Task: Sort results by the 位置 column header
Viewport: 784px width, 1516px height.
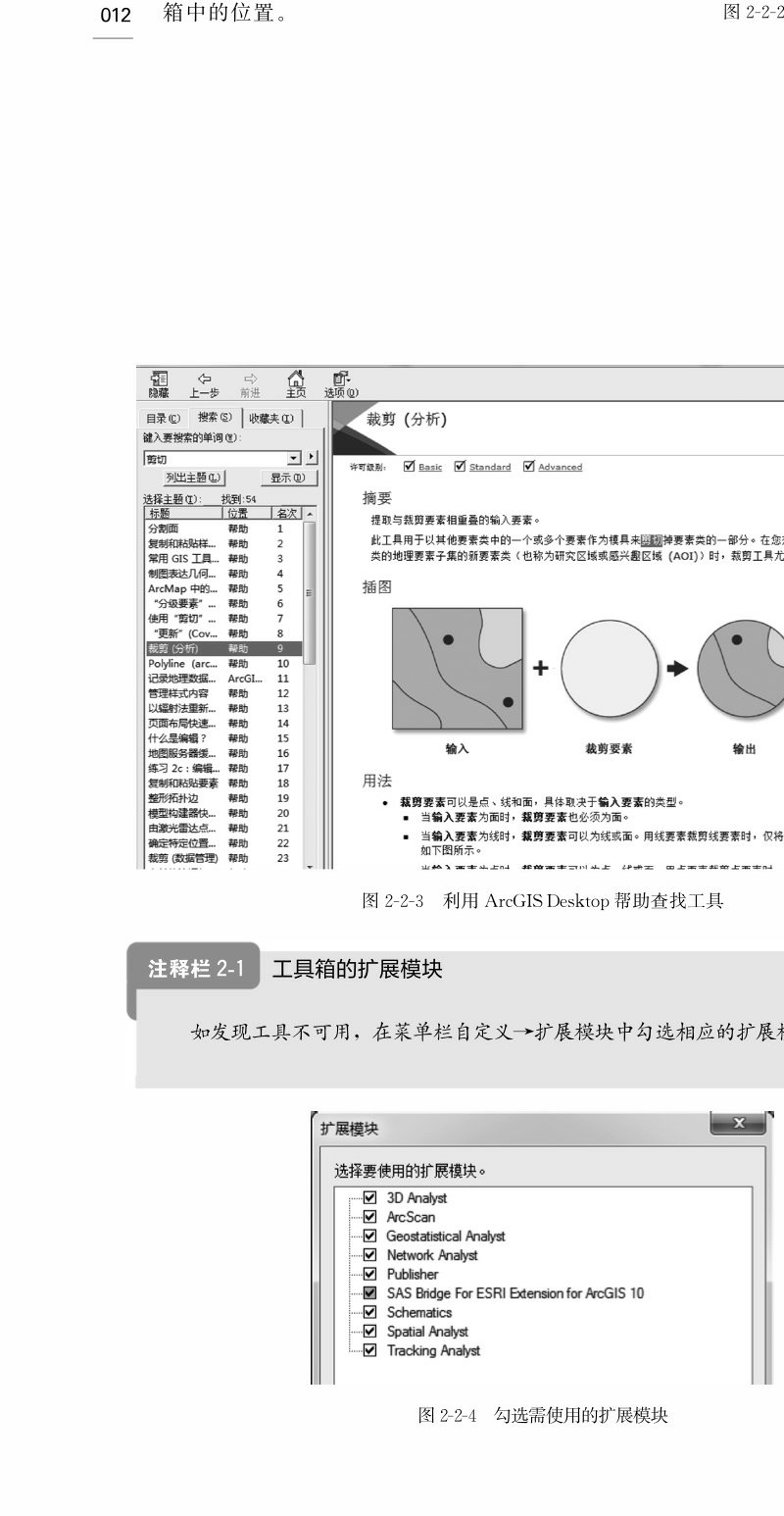Action: point(246,513)
